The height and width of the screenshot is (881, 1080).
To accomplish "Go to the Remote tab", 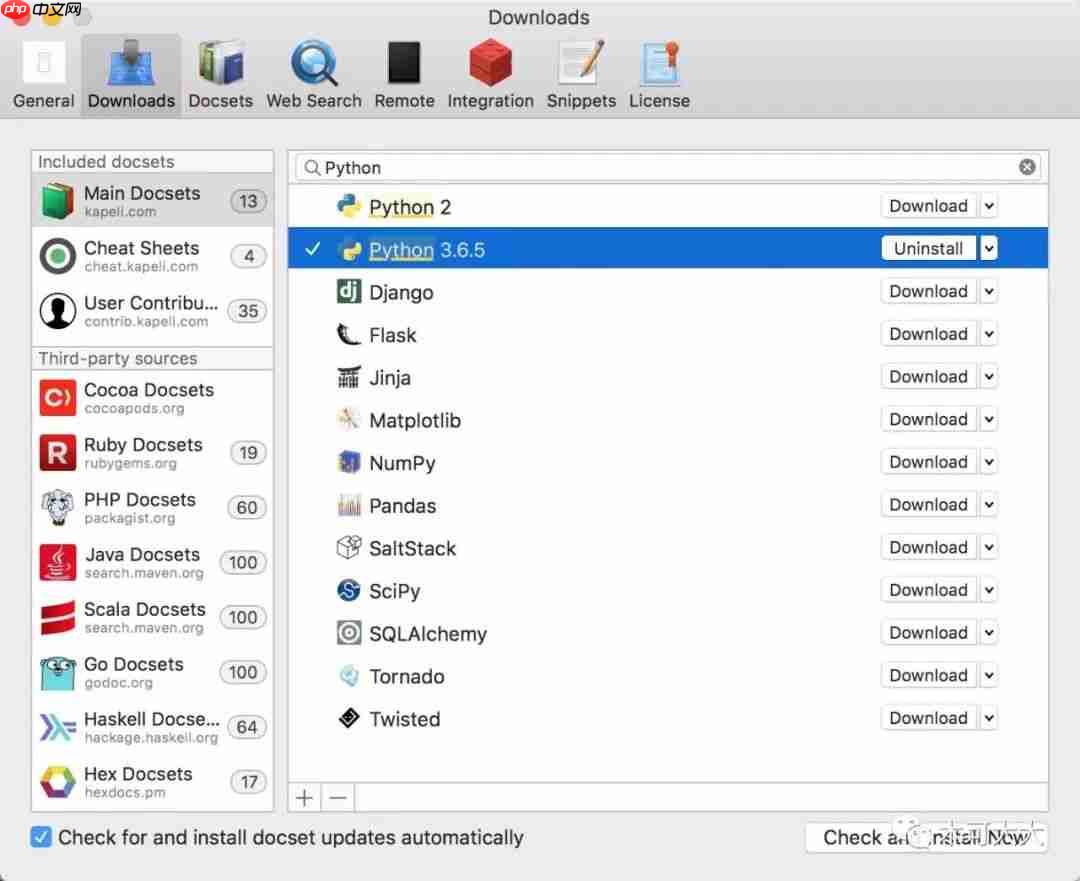I will (x=404, y=75).
